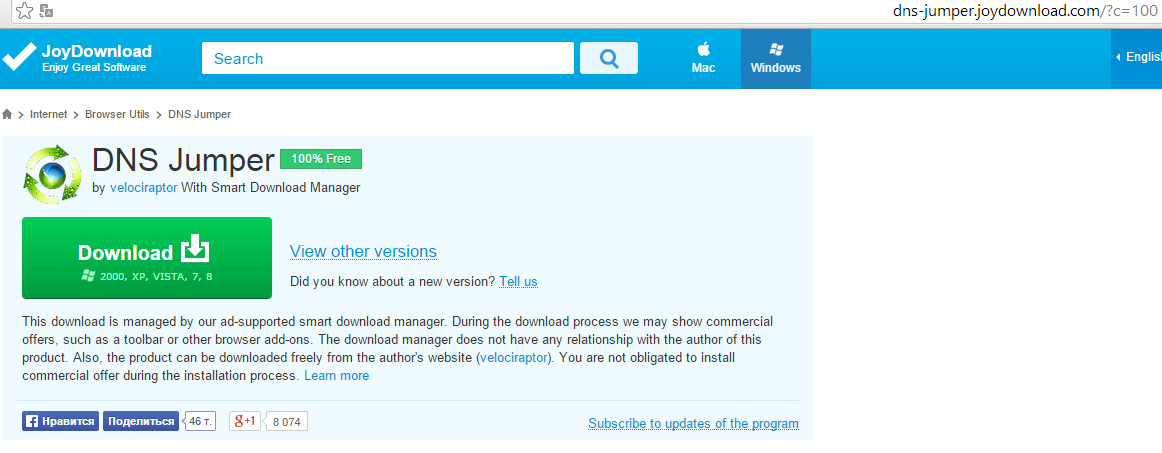Image resolution: width=1162 pixels, height=453 pixels.
Task: Open the Browser Utils breadcrumb
Action: click(117, 114)
